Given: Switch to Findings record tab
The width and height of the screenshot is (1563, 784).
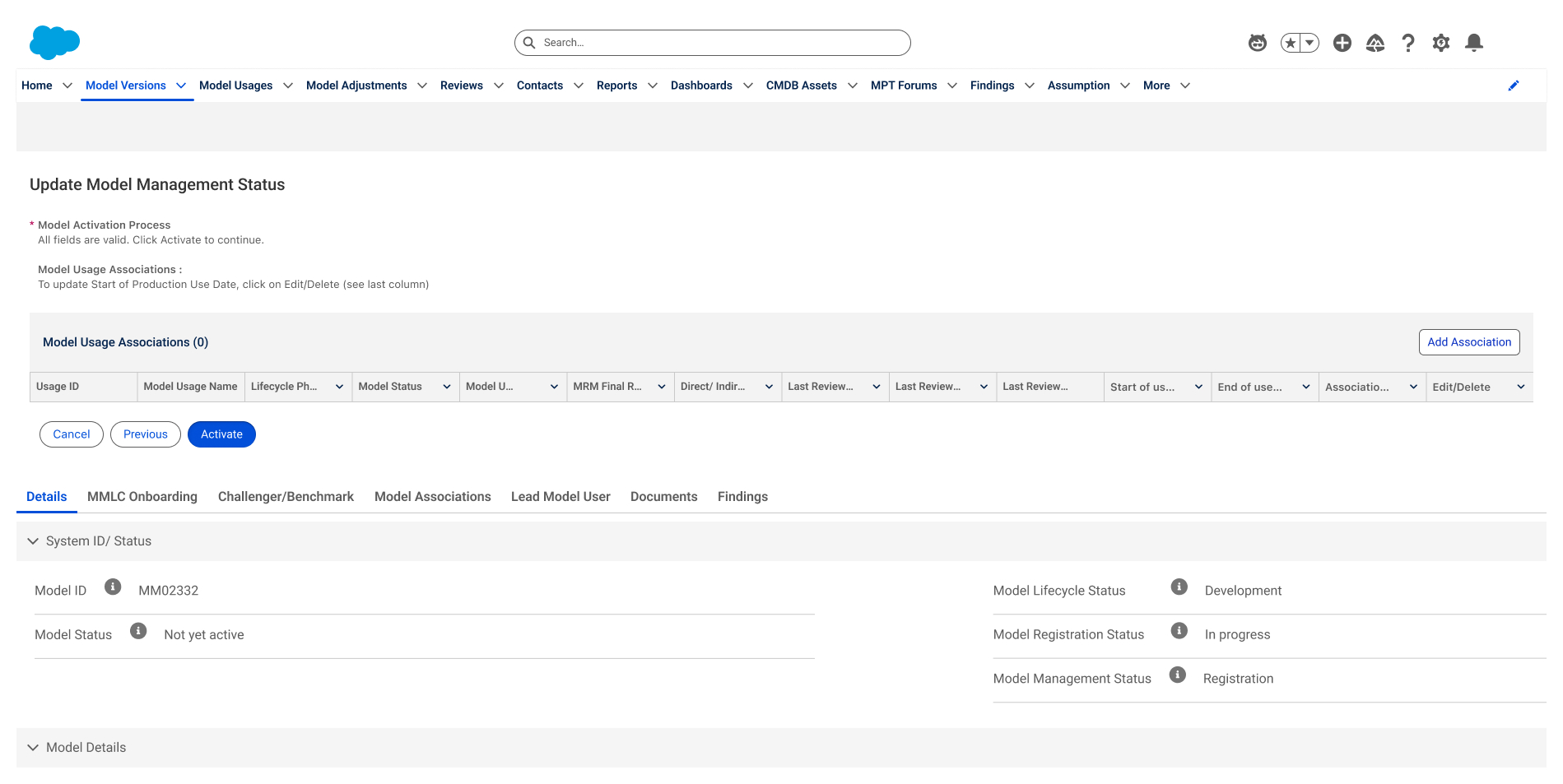Looking at the screenshot, I should click(x=742, y=497).
